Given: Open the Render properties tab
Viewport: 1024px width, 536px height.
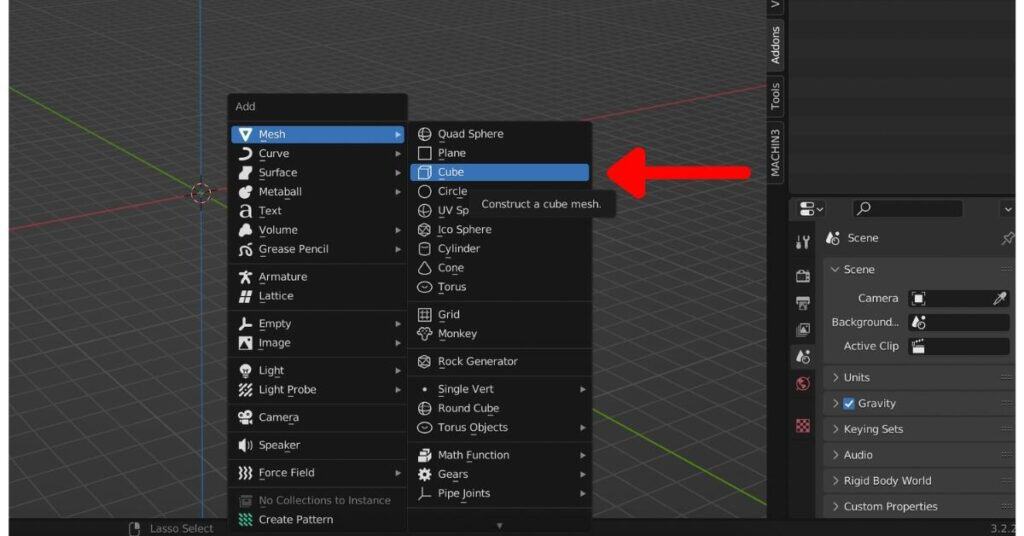Looking at the screenshot, I should [x=802, y=276].
